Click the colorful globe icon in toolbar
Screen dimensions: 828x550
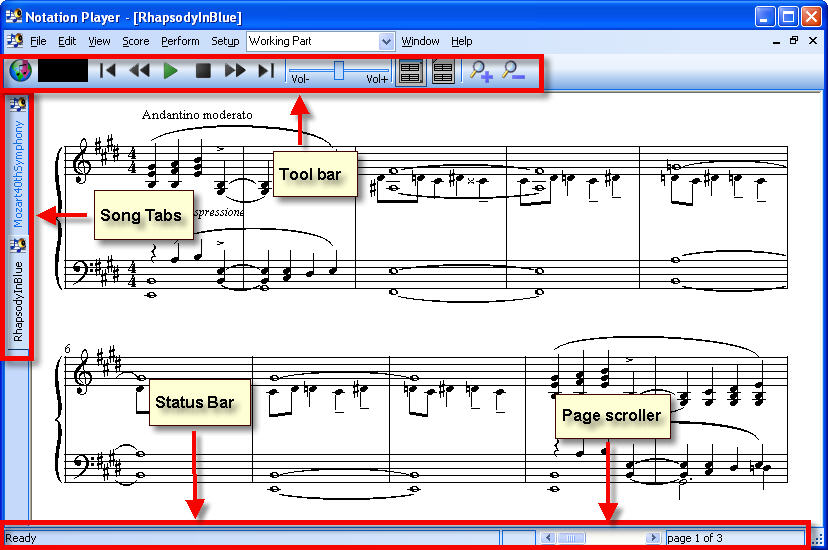(20, 71)
